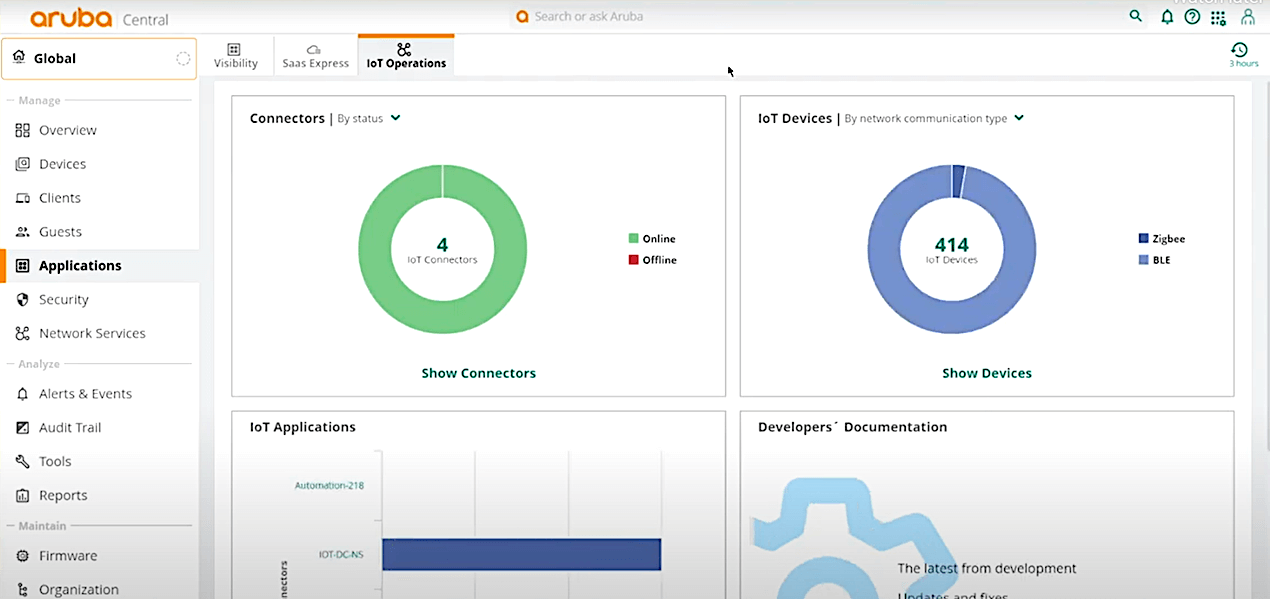Click the IOT-DC-NS bar in chart
Screen dimensions: 1270x599
521,554
